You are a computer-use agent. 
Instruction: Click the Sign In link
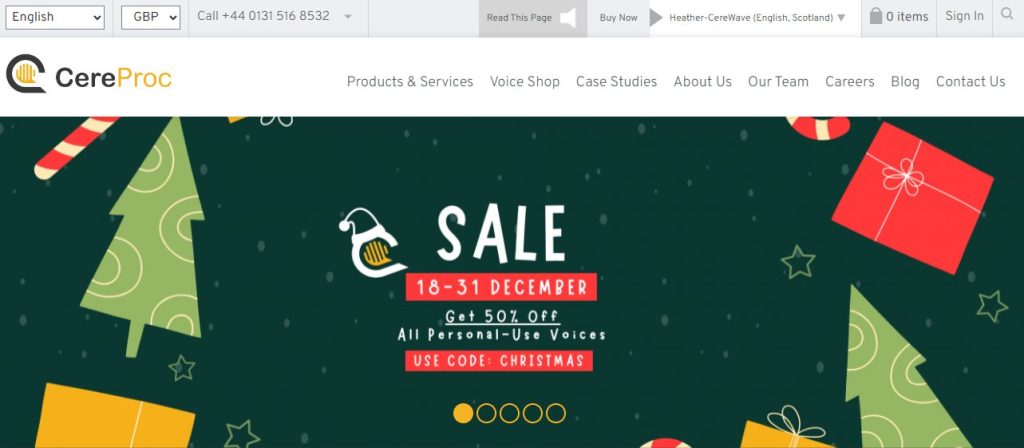[965, 16]
